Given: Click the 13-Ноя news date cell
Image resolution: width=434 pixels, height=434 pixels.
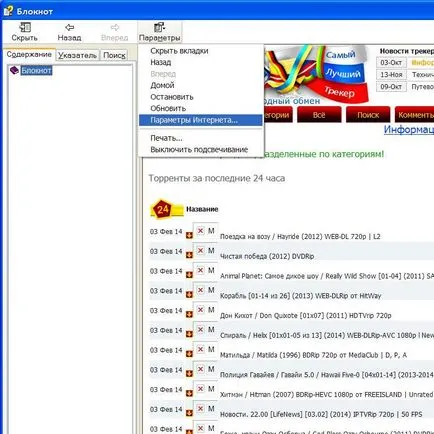Looking at the screenshot, I should pos(391,75).
